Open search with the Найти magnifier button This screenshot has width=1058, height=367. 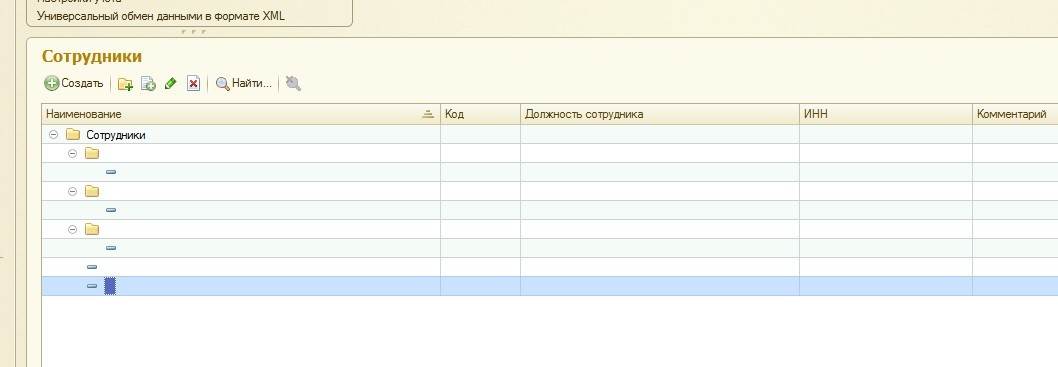244,84
